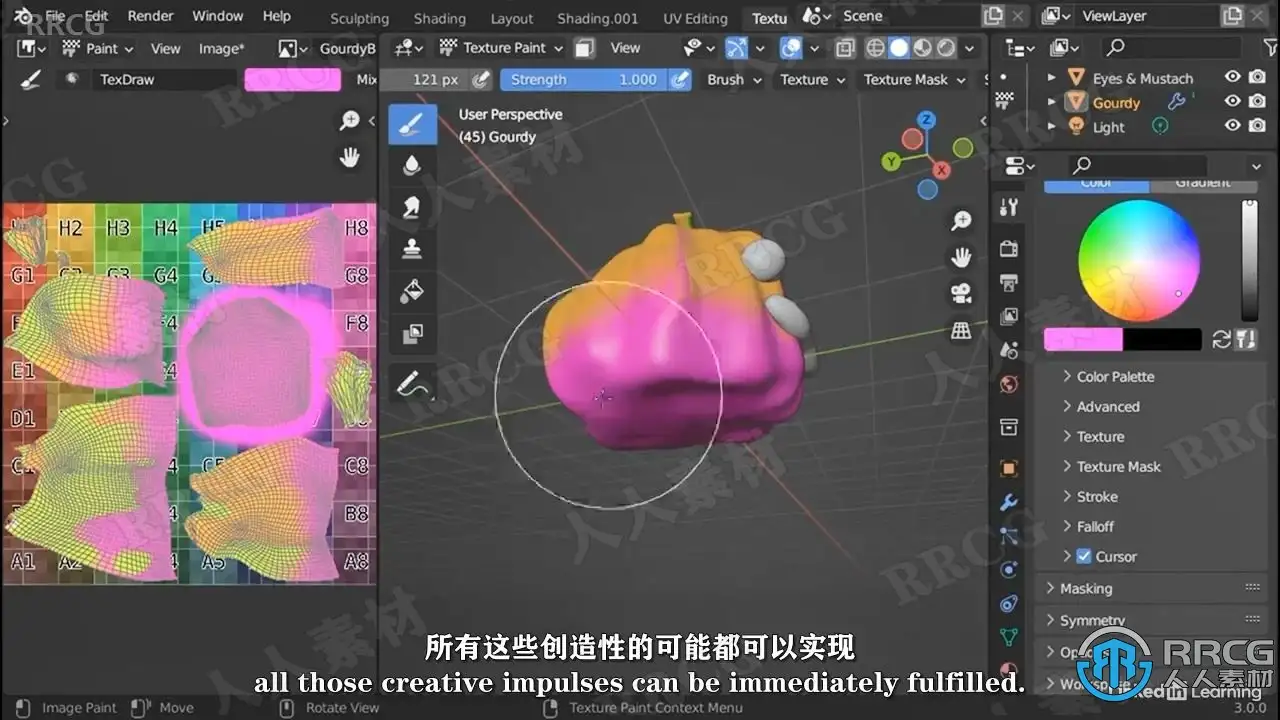1280x720 pixels.
Task: Select the Soften tool
Action: point(412,166)
